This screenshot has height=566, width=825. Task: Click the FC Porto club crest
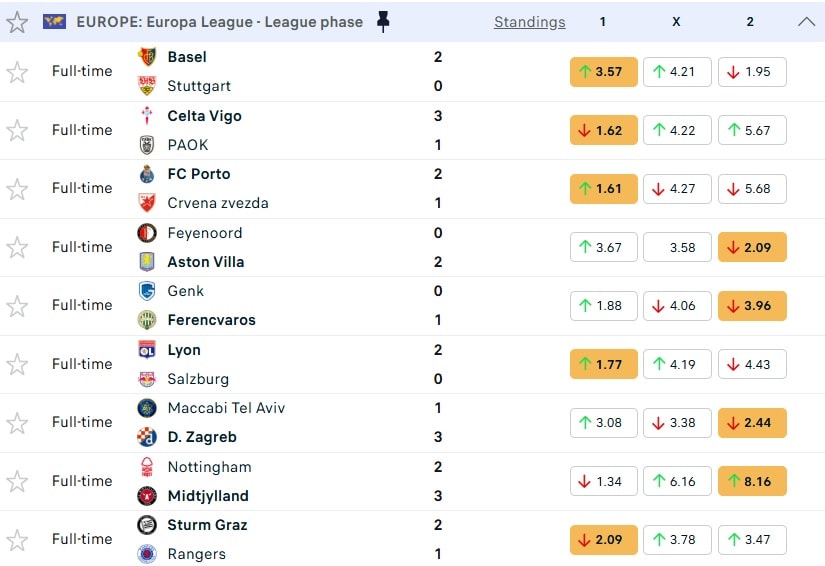tap(147, 174)
